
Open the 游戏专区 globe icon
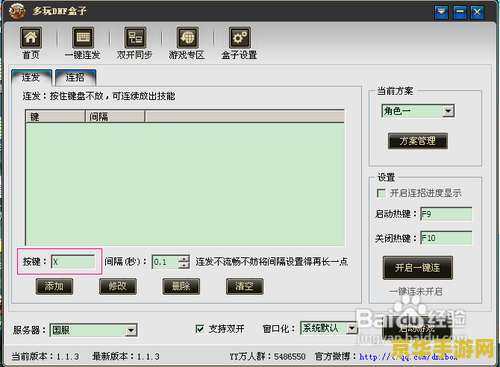(187, 38)
